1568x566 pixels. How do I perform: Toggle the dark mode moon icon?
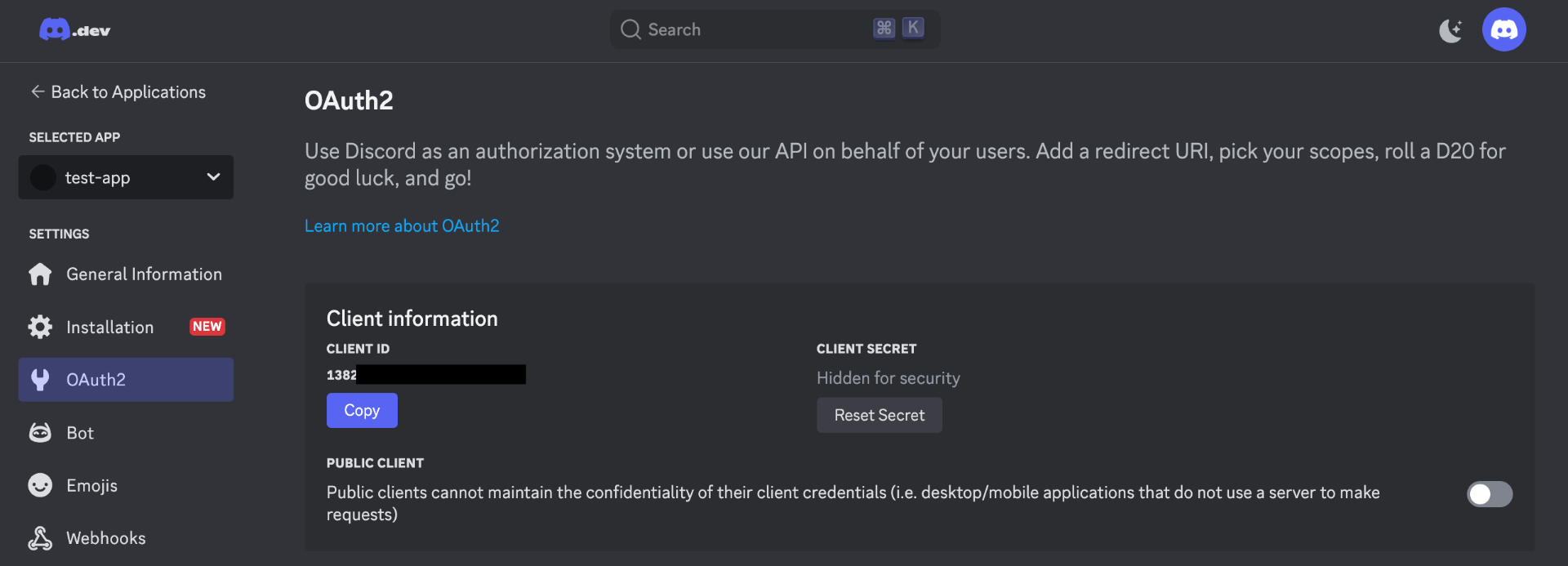[x=1451, y=30]
